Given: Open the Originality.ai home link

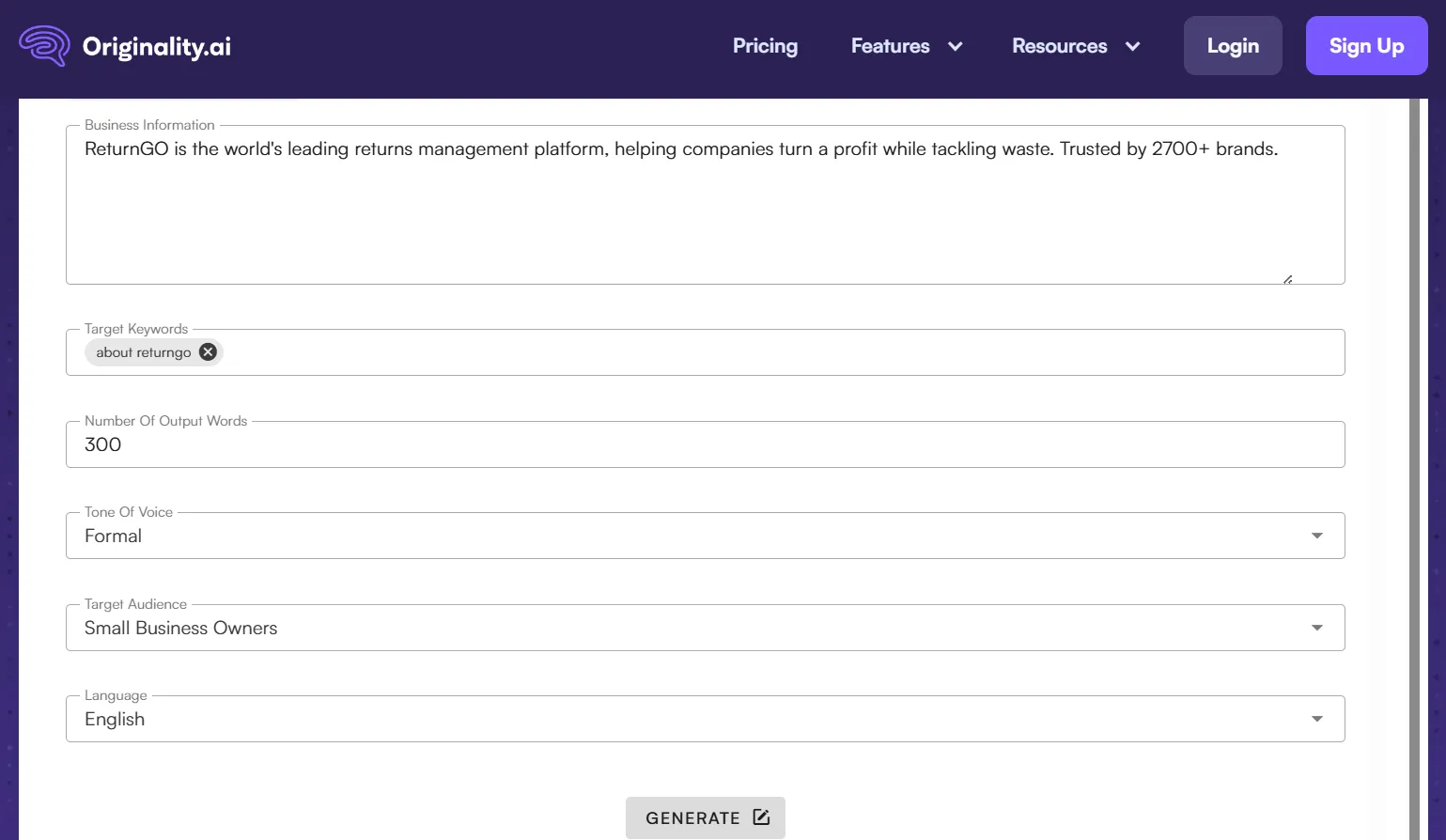Looking at the screenshot, I should [x=125, y=46].
